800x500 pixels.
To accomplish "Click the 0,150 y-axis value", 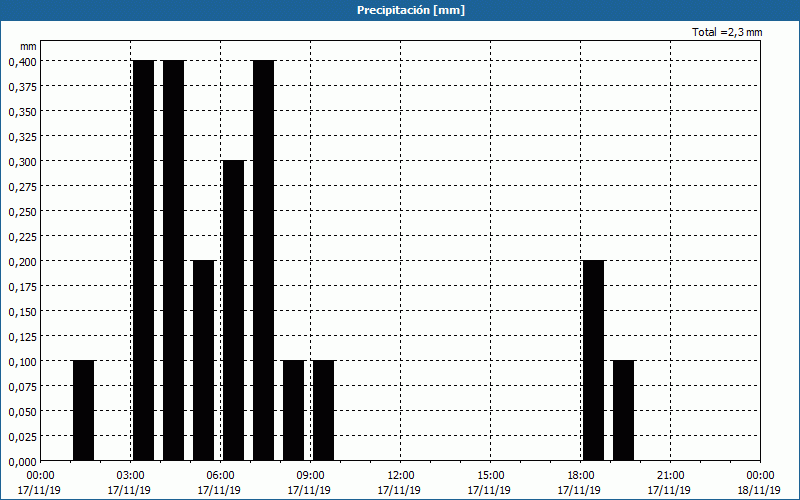I will [x=22, y=312].
